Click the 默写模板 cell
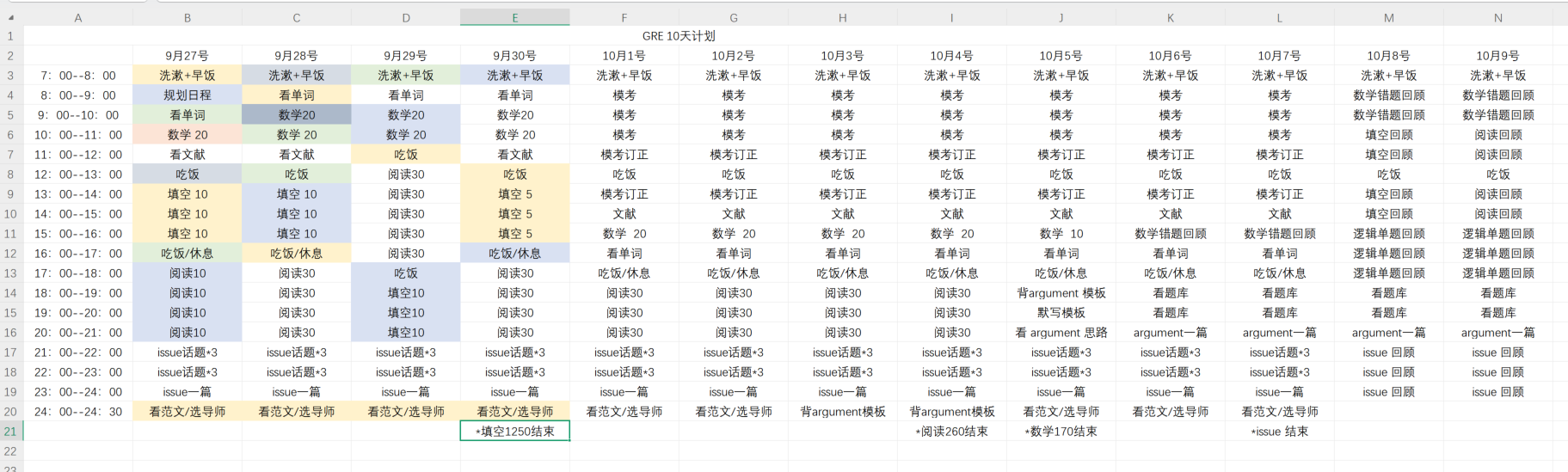The width and height of the screenshot is (1568, 472). 1061,313
